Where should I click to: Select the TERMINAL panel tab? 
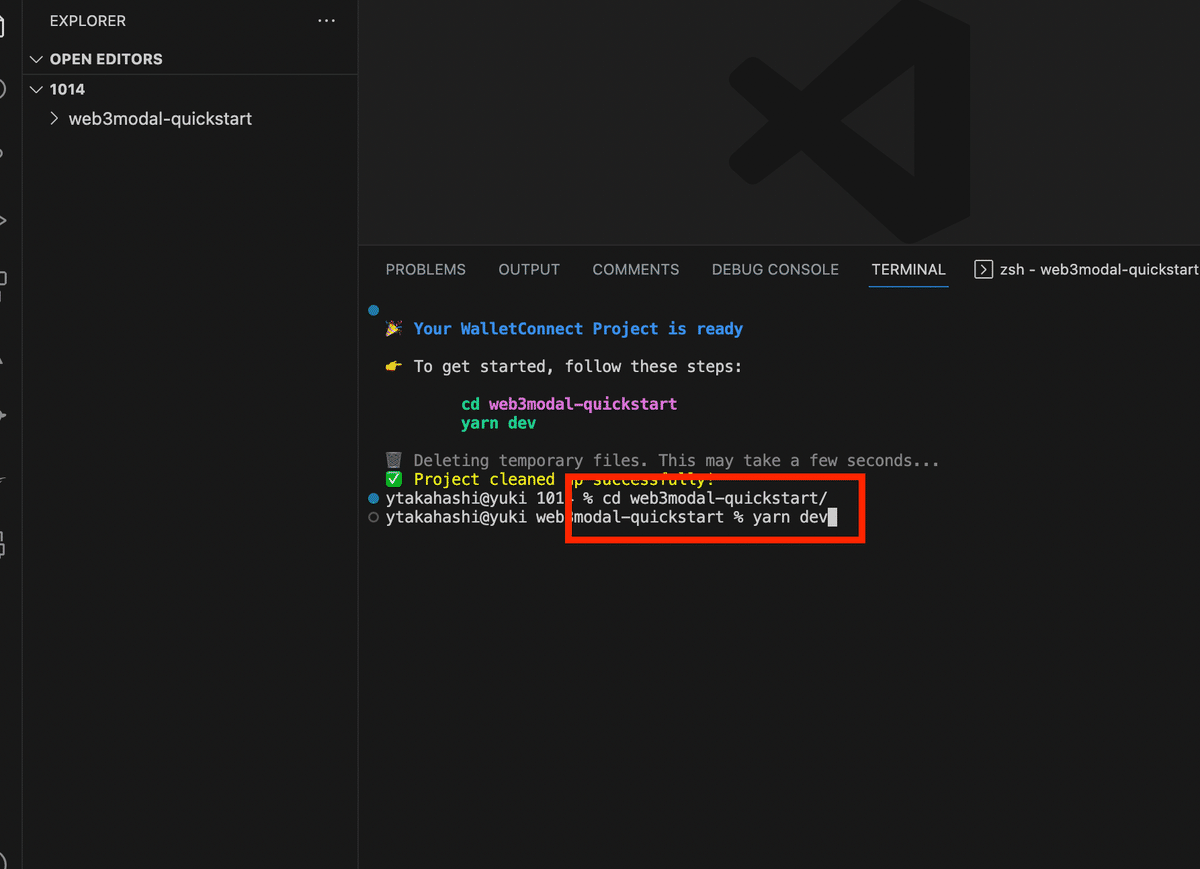coord(908,269)
